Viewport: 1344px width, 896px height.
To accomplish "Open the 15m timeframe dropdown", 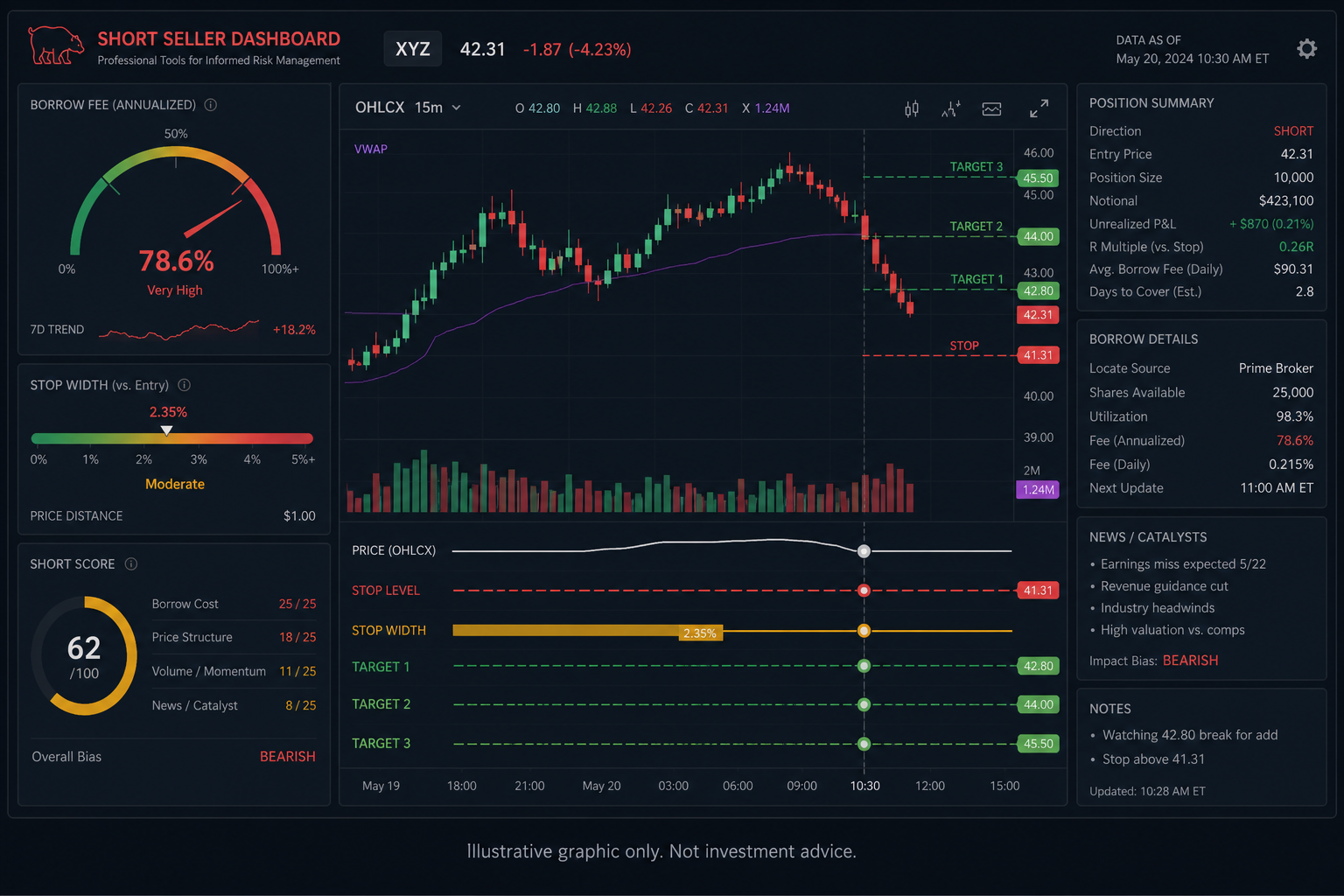I will pos(437,108).
